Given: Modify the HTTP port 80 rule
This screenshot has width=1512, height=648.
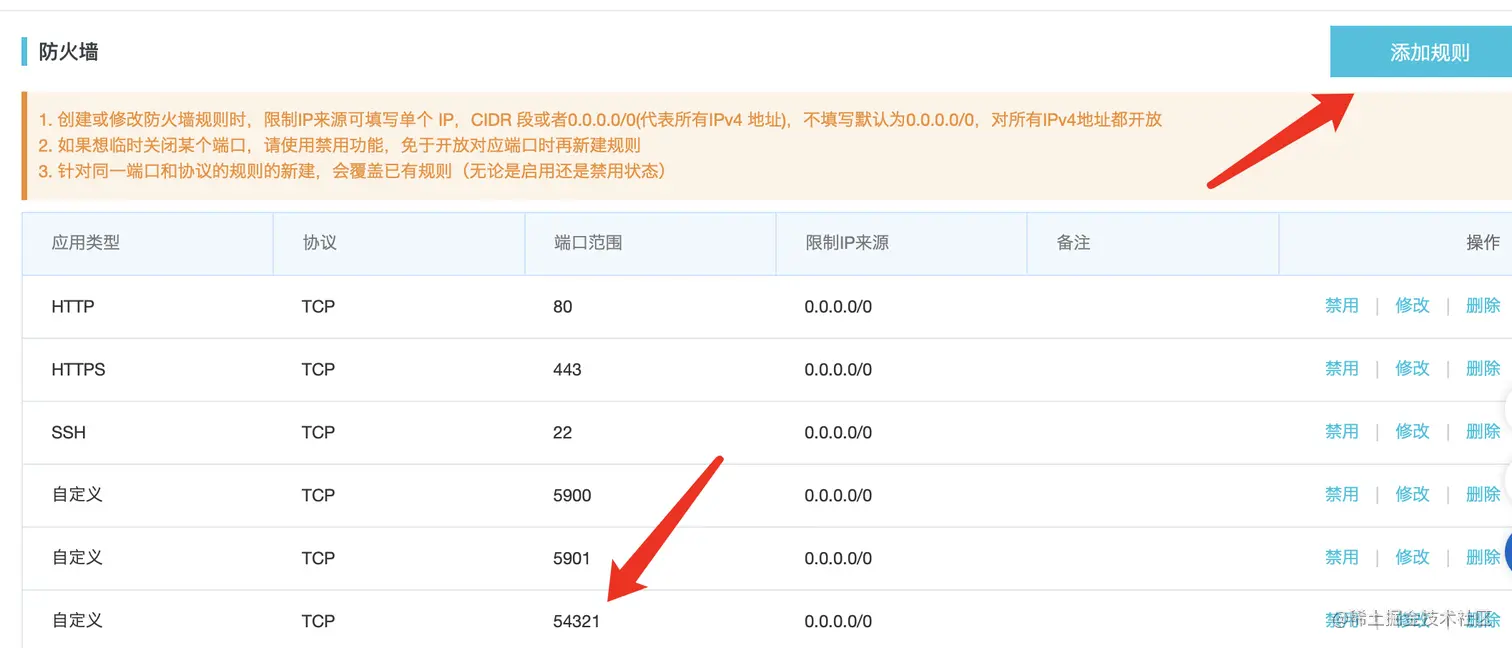Looking at the screenshot, I should (x=1412, y=306).
